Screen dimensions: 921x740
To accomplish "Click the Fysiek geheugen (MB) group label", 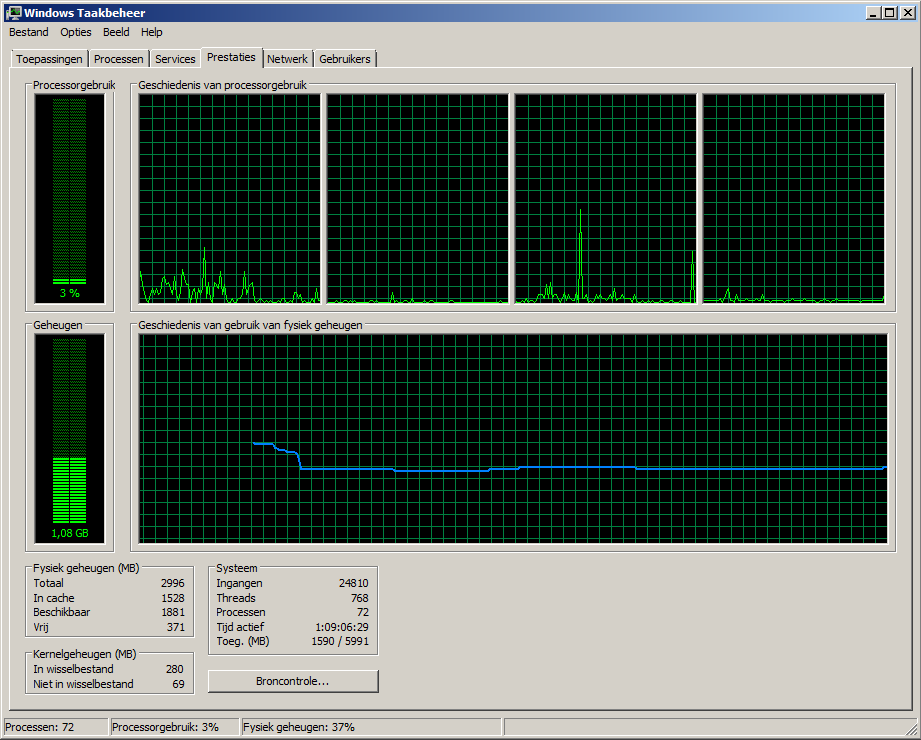I will [86, 568].
